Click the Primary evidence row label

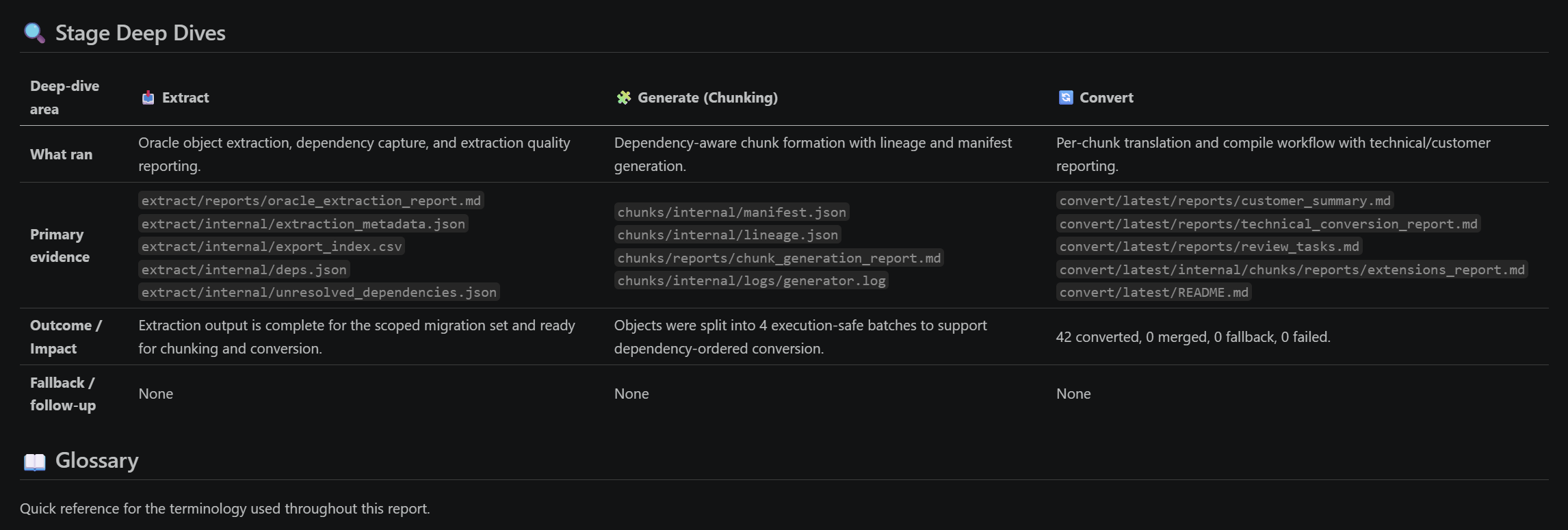click(60, 246)
